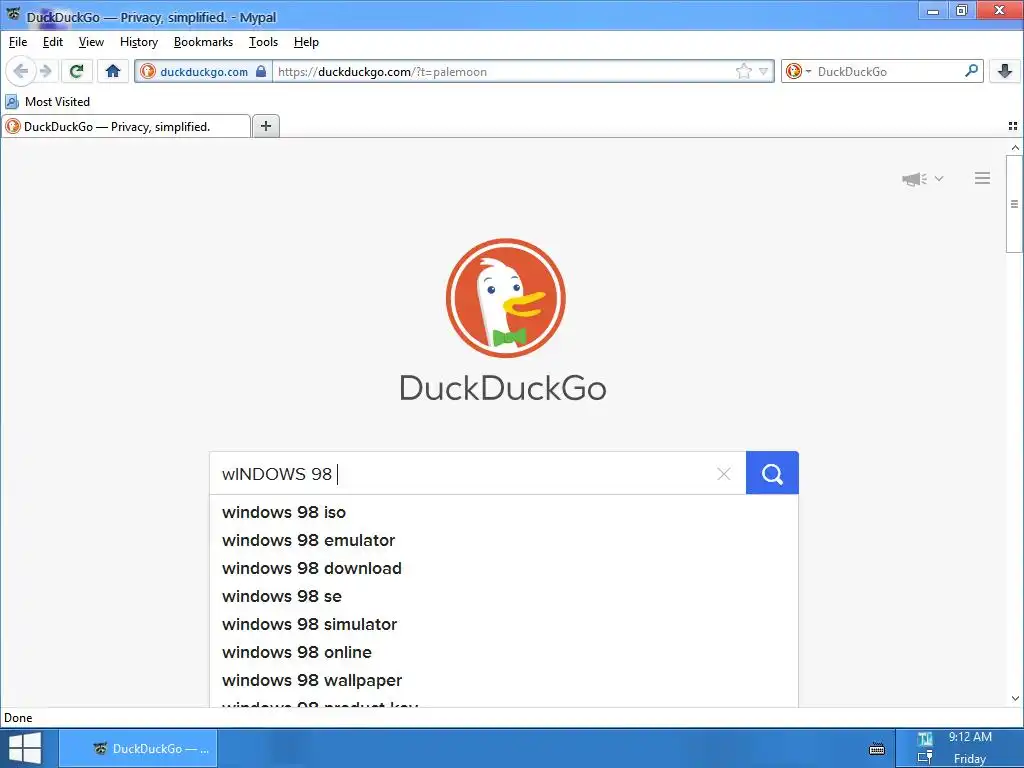Image resolution: width=1024 pixels, height=768 pixels.
Task: Choose suggestion "windows 98 iso"
Action: [504, 512]
